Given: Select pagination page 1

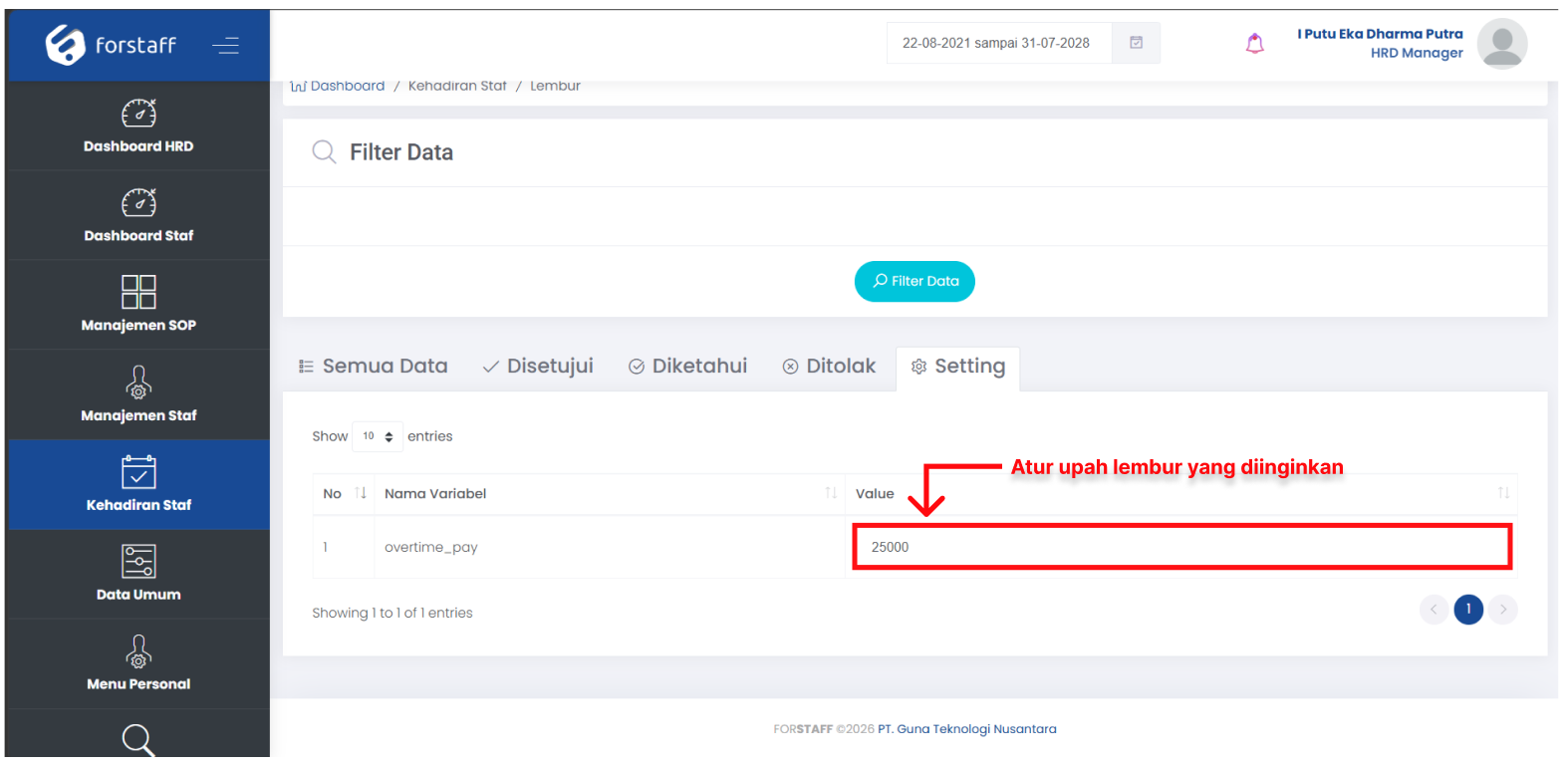Looking at the screenshot, I should 1468,610.
